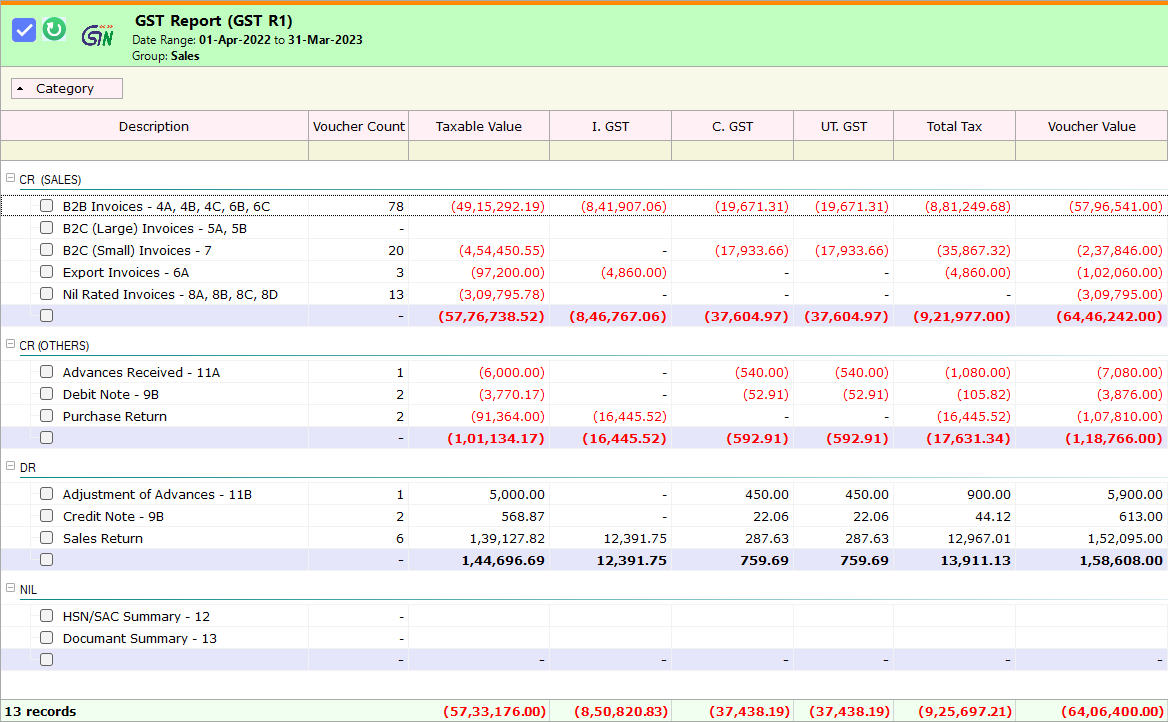Select the Nil Rated Invoices checkbox
The height and width of the screenshot is (722, 1168).
pos(46,294)
